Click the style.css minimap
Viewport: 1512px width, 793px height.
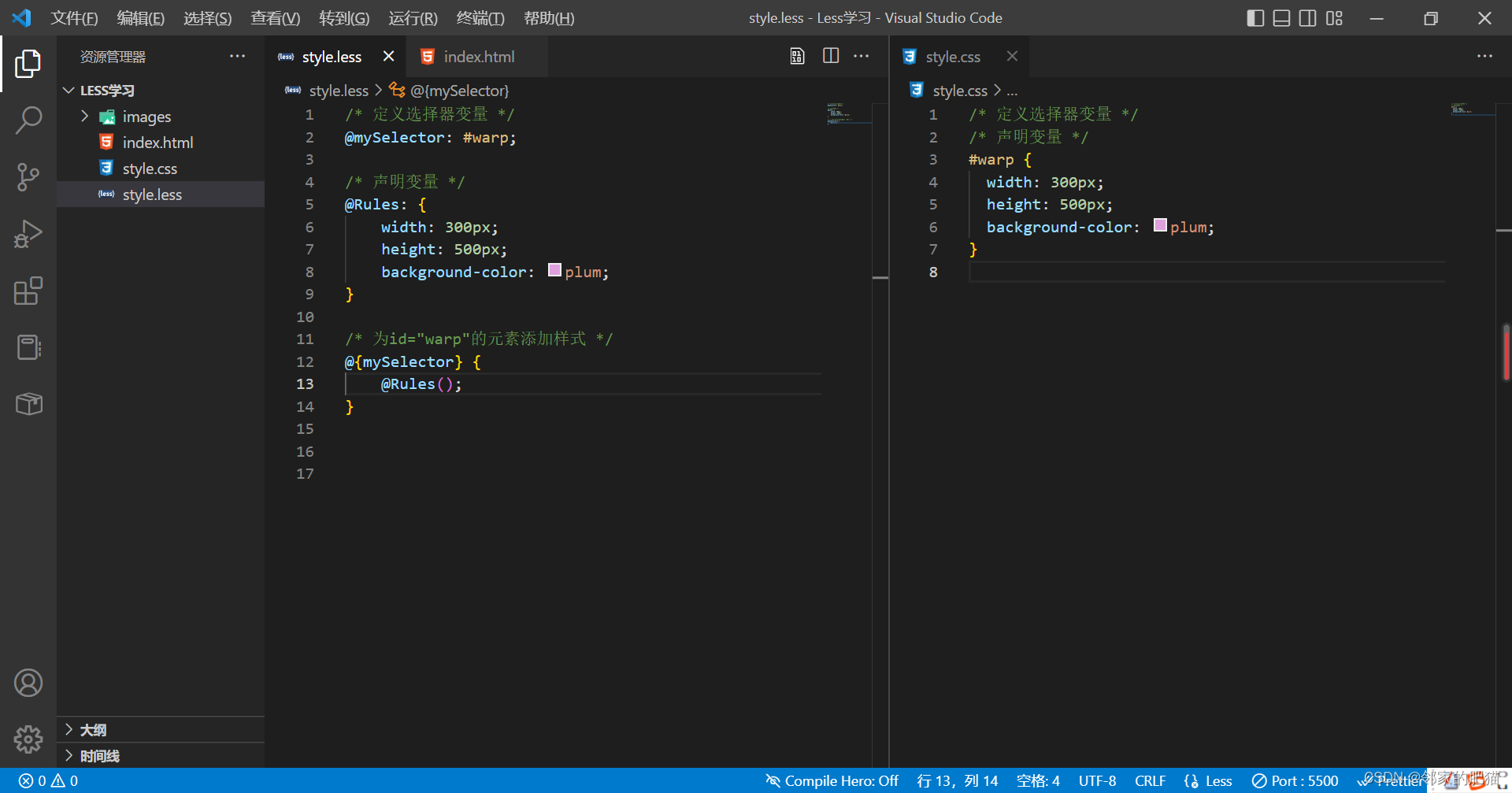point(1473,109)
